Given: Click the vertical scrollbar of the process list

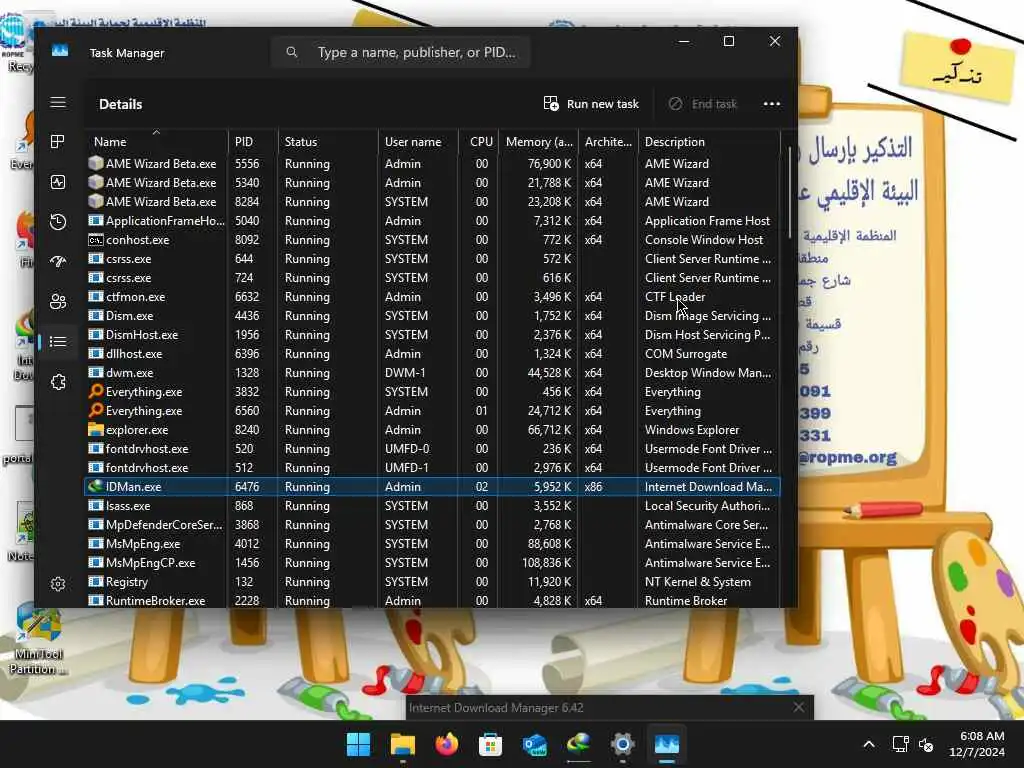Looking at the screenshot, I should click(790, 193).
